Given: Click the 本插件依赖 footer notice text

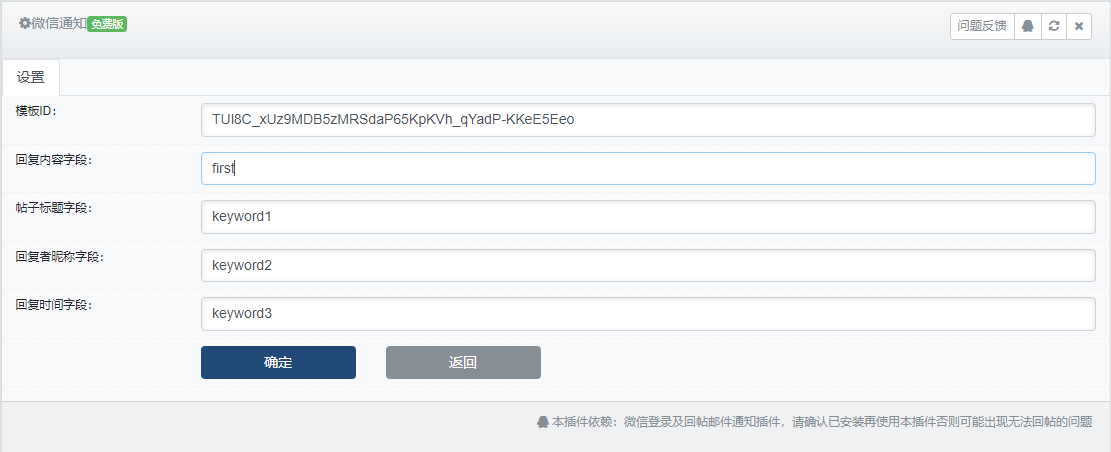Looking at the screenshot, I should (x=822, y=422).
